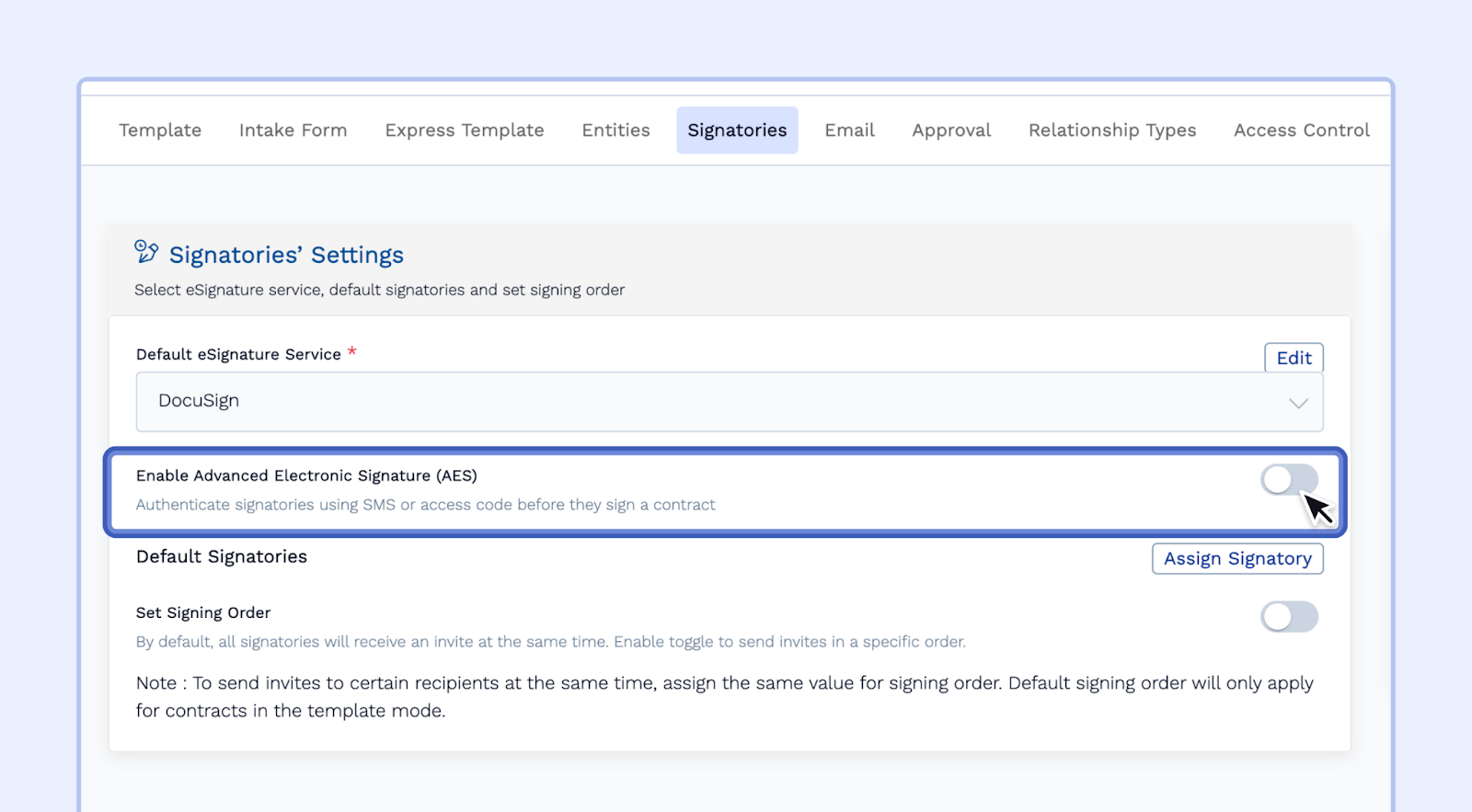Viewport: 1472px width, 812px height.
Task: Expand the DocuSign dropdown chevron arrow
Action: click(1298, 403)
